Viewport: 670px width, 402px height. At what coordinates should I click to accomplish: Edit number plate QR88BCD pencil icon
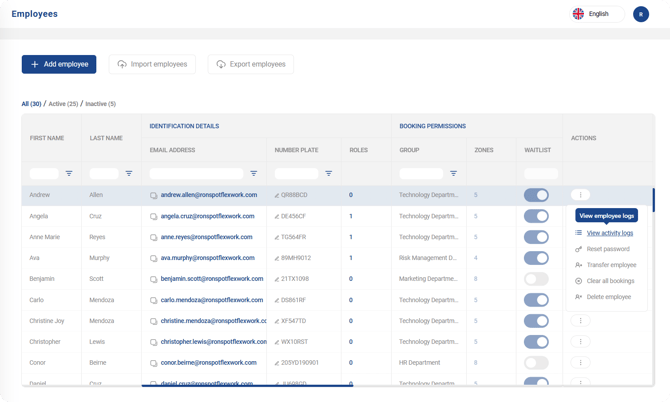pyautogui.click(x=277, y=195)
